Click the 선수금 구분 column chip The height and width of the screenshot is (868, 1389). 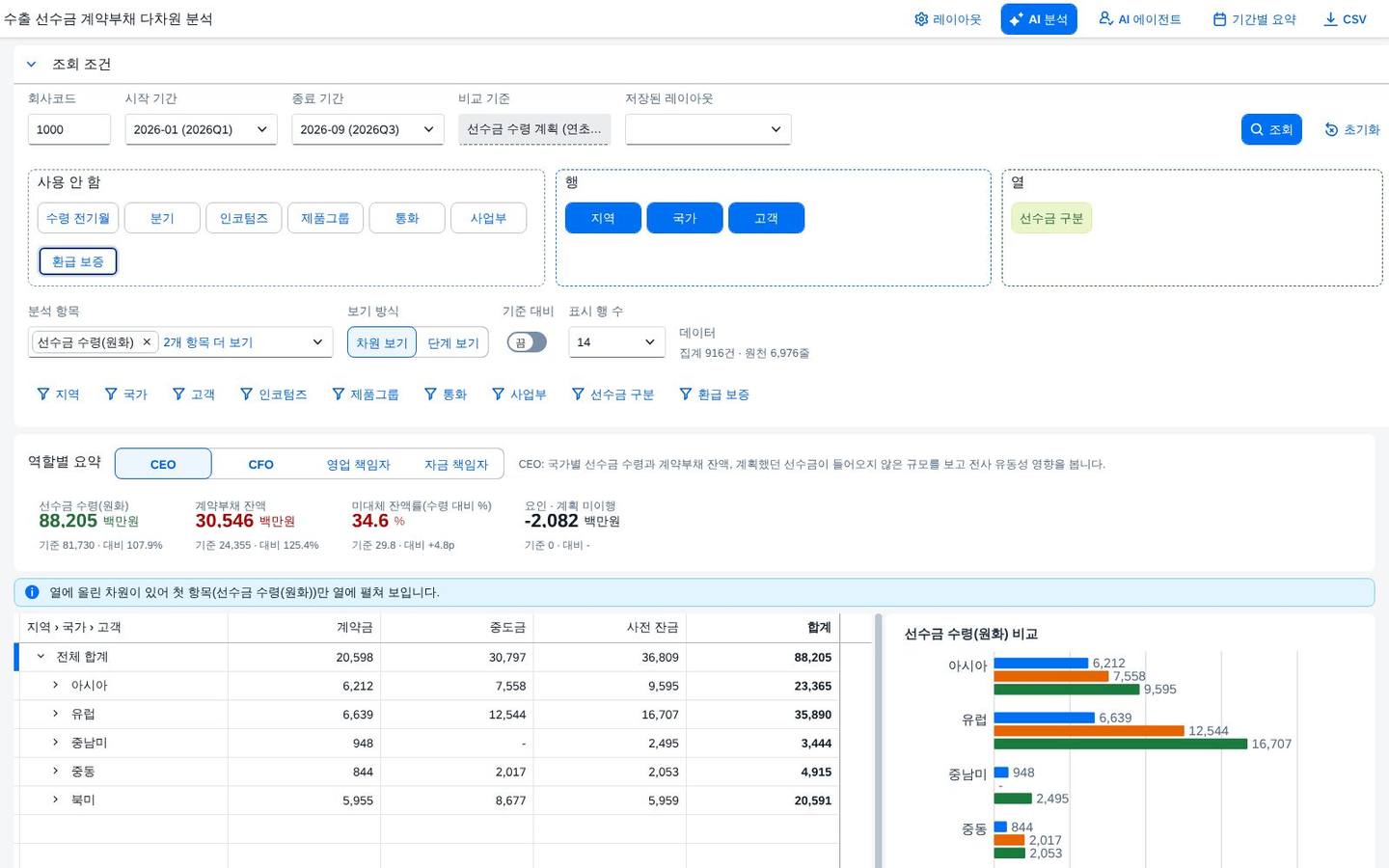(x=1051, y=218)
